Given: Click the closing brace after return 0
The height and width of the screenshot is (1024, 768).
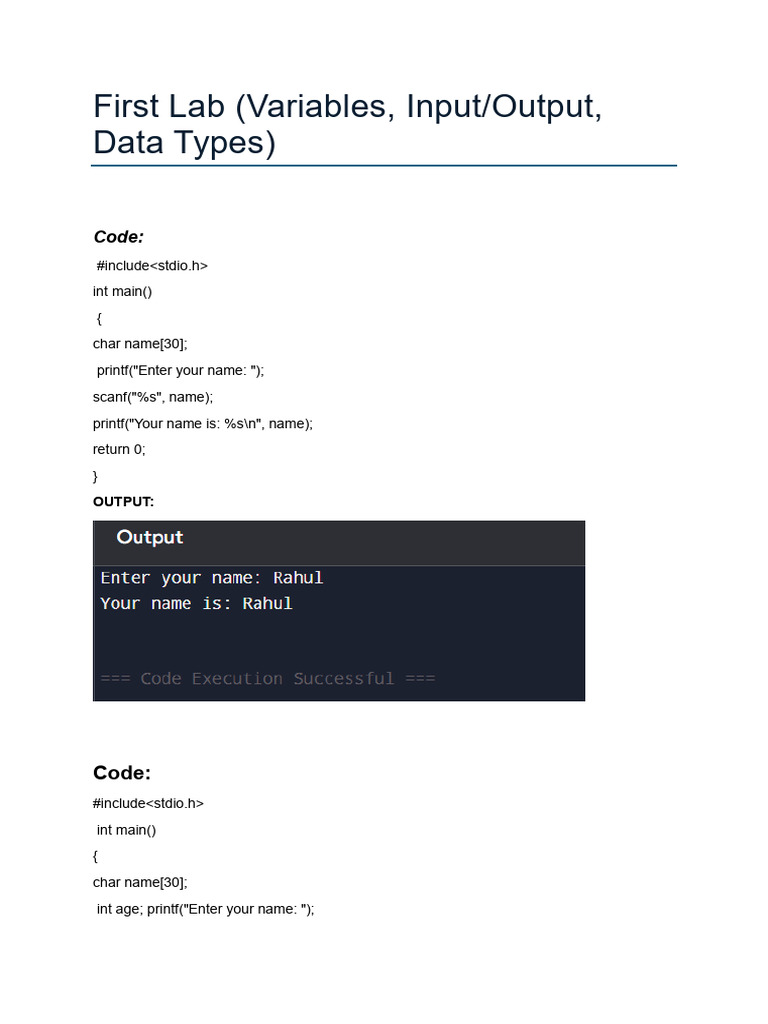Looking at the screenshot, I should [96, 476].
